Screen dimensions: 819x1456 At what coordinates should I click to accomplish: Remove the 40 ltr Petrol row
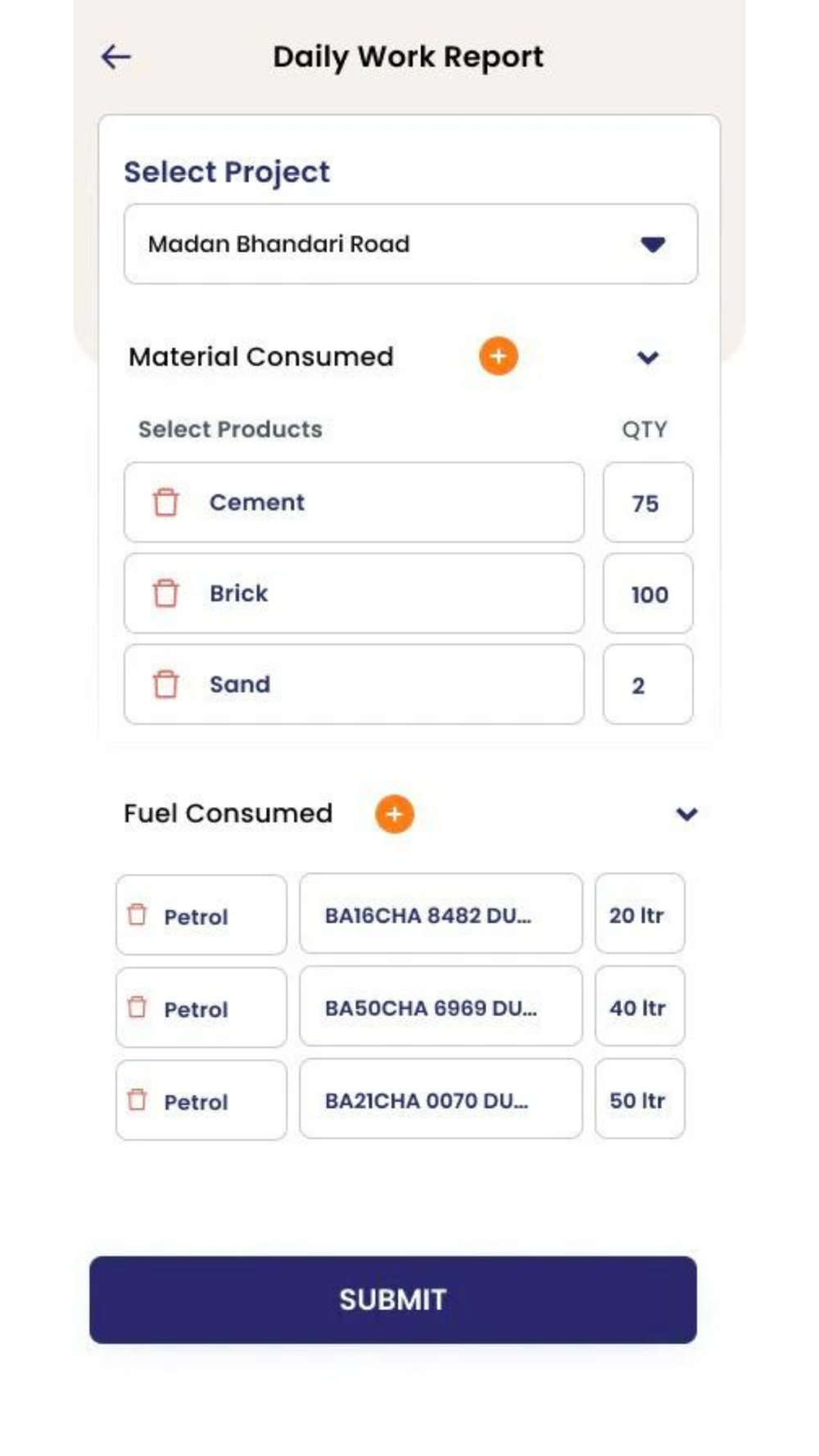point(138,1007)
